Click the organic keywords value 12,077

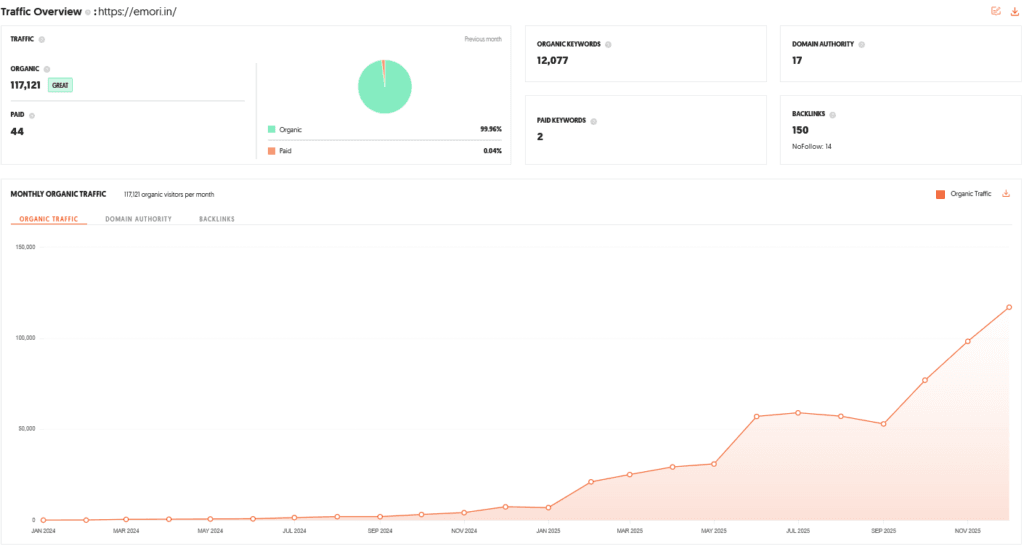[x=552, y=60]
